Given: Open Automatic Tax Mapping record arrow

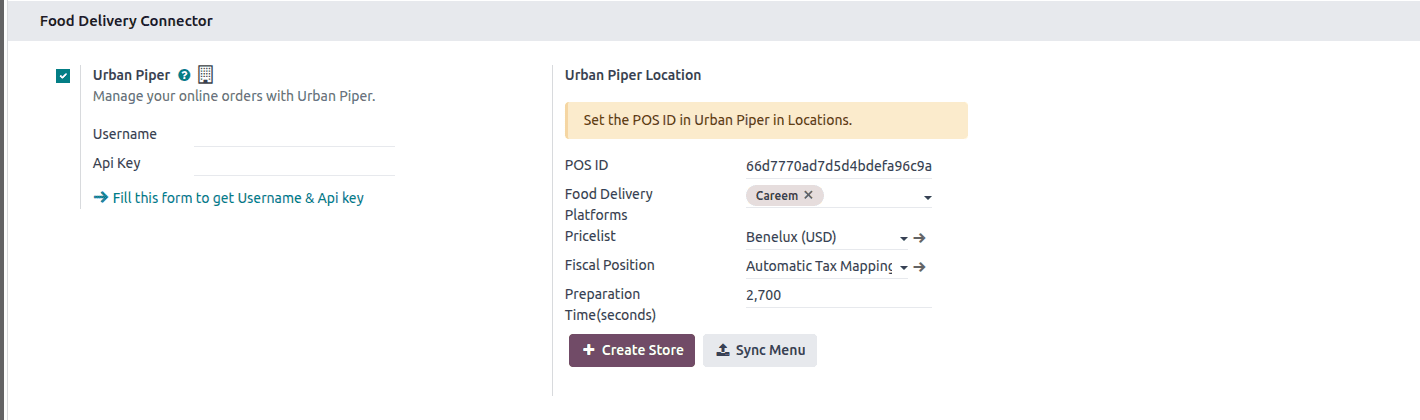Looking at the screenshot, I should (920, 267).
